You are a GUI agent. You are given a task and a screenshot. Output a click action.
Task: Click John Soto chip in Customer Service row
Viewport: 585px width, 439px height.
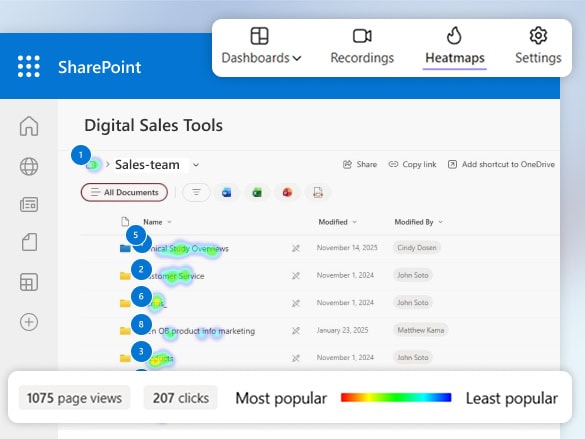click(413, 275)
